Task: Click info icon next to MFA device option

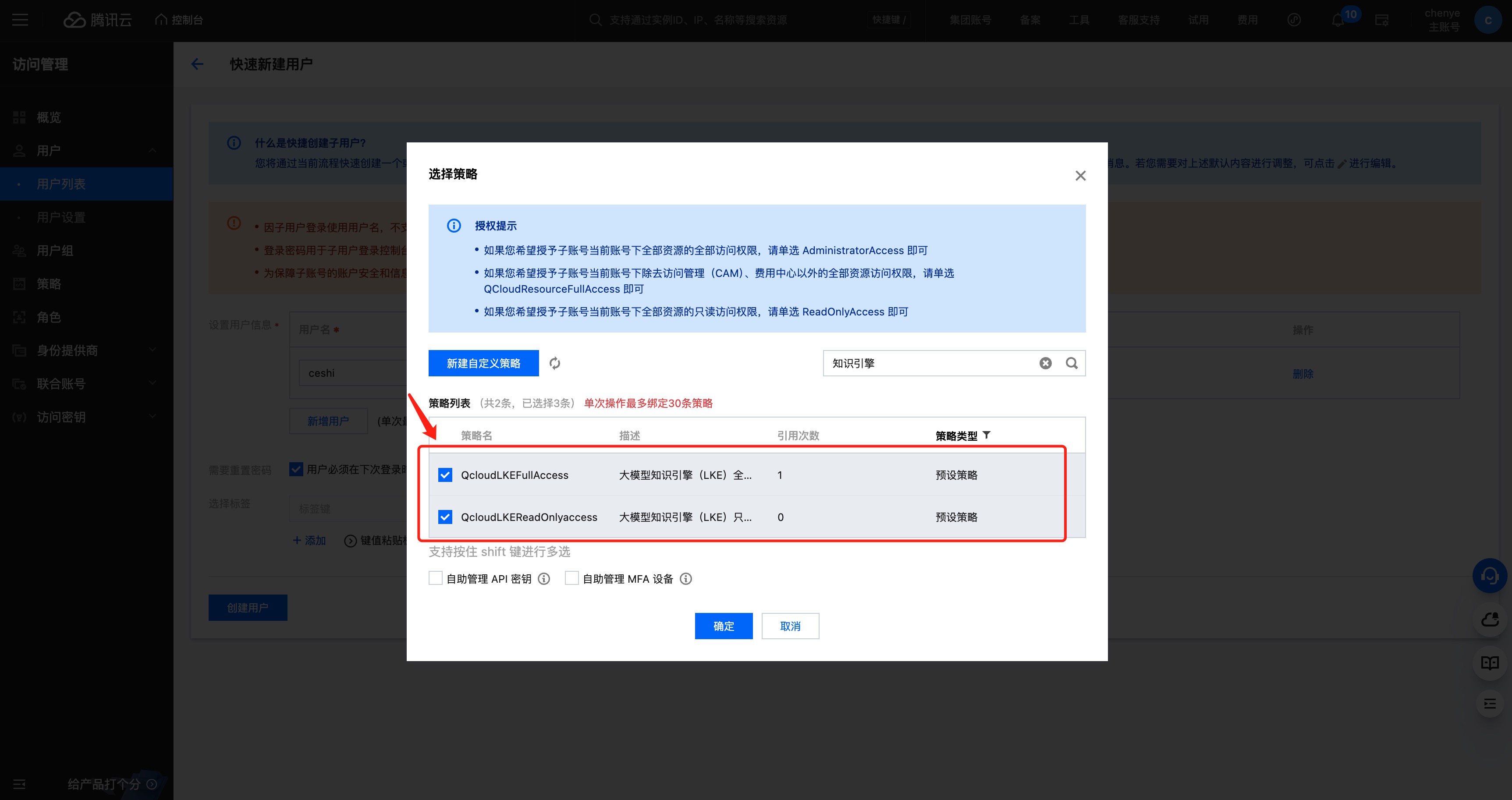Action: click(685, 579)
